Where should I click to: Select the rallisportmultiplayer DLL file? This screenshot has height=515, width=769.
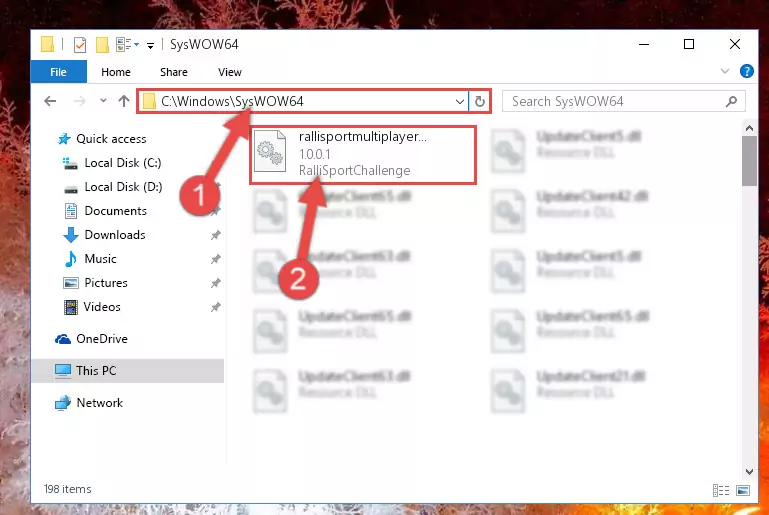pyautogui.click(x=363, y=155)
